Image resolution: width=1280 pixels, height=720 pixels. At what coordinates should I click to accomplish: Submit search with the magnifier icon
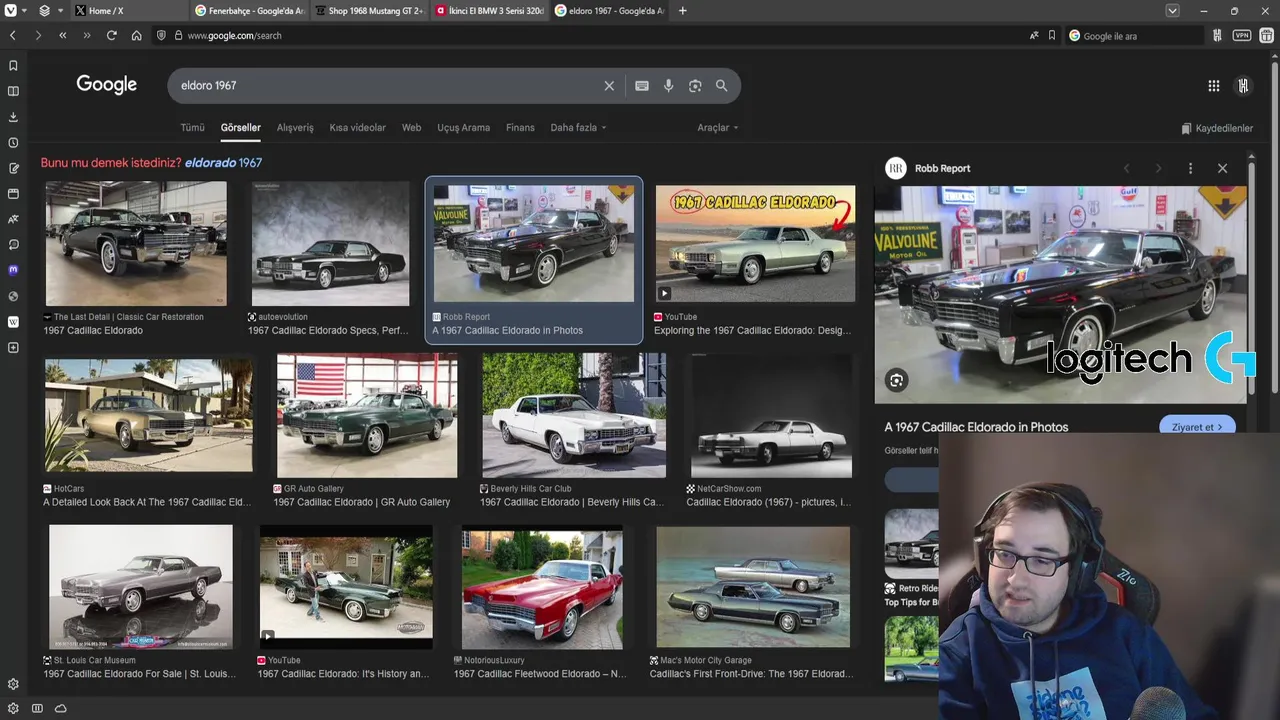pyautogui.click(x=721, y=86)
